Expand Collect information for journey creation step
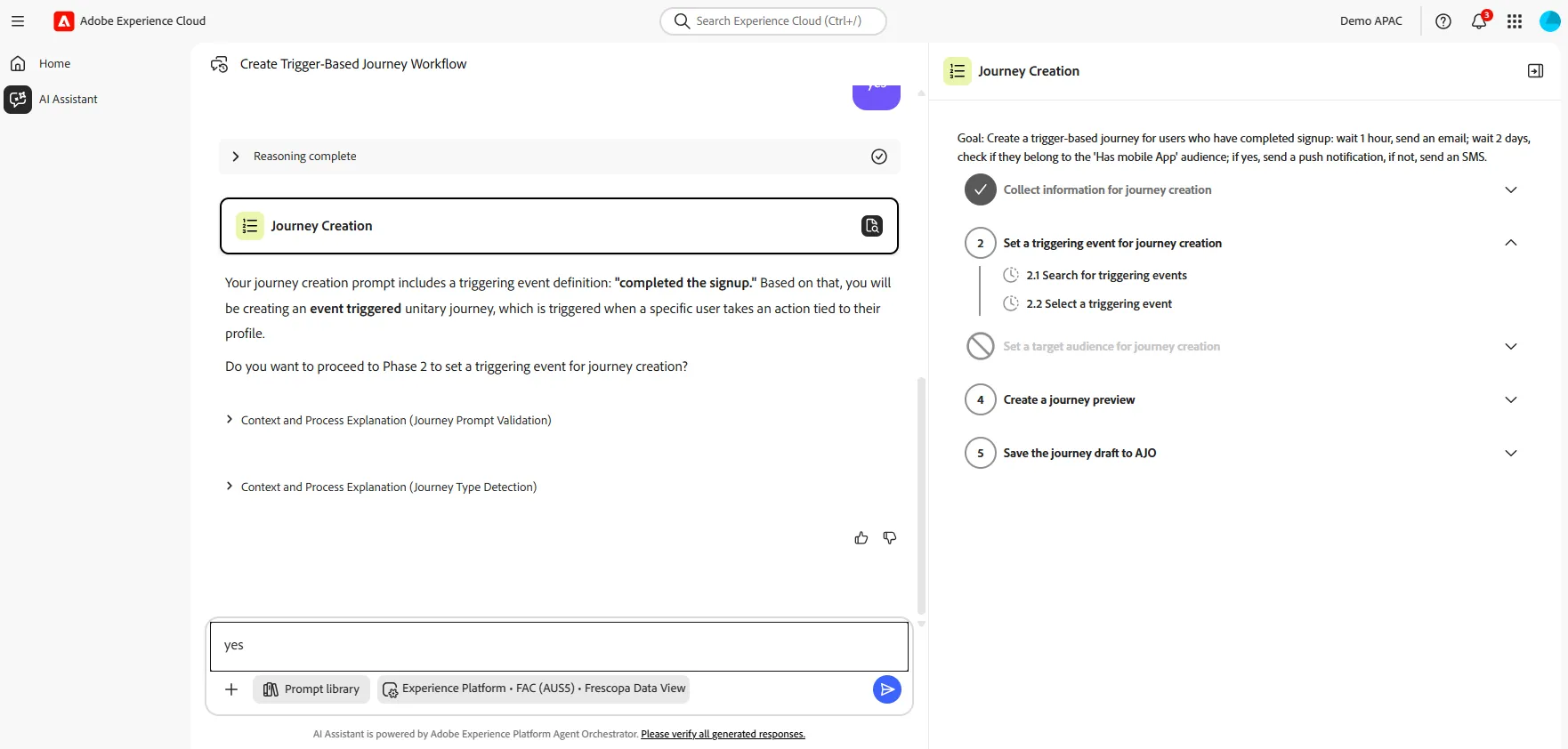The image size is (1568, 749). click(x=1511, y=189)
